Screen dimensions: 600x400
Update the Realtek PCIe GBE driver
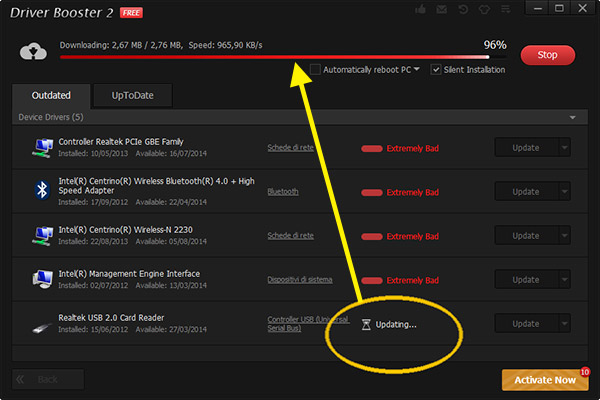(527, 148)
